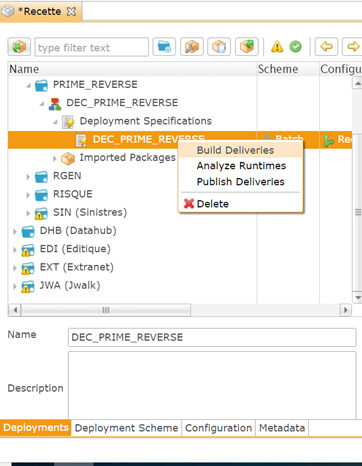This screenshot has height=466, width=362.
Task: Click the blue-cube package toolbar icon
Action: click(x=219, y=47)
